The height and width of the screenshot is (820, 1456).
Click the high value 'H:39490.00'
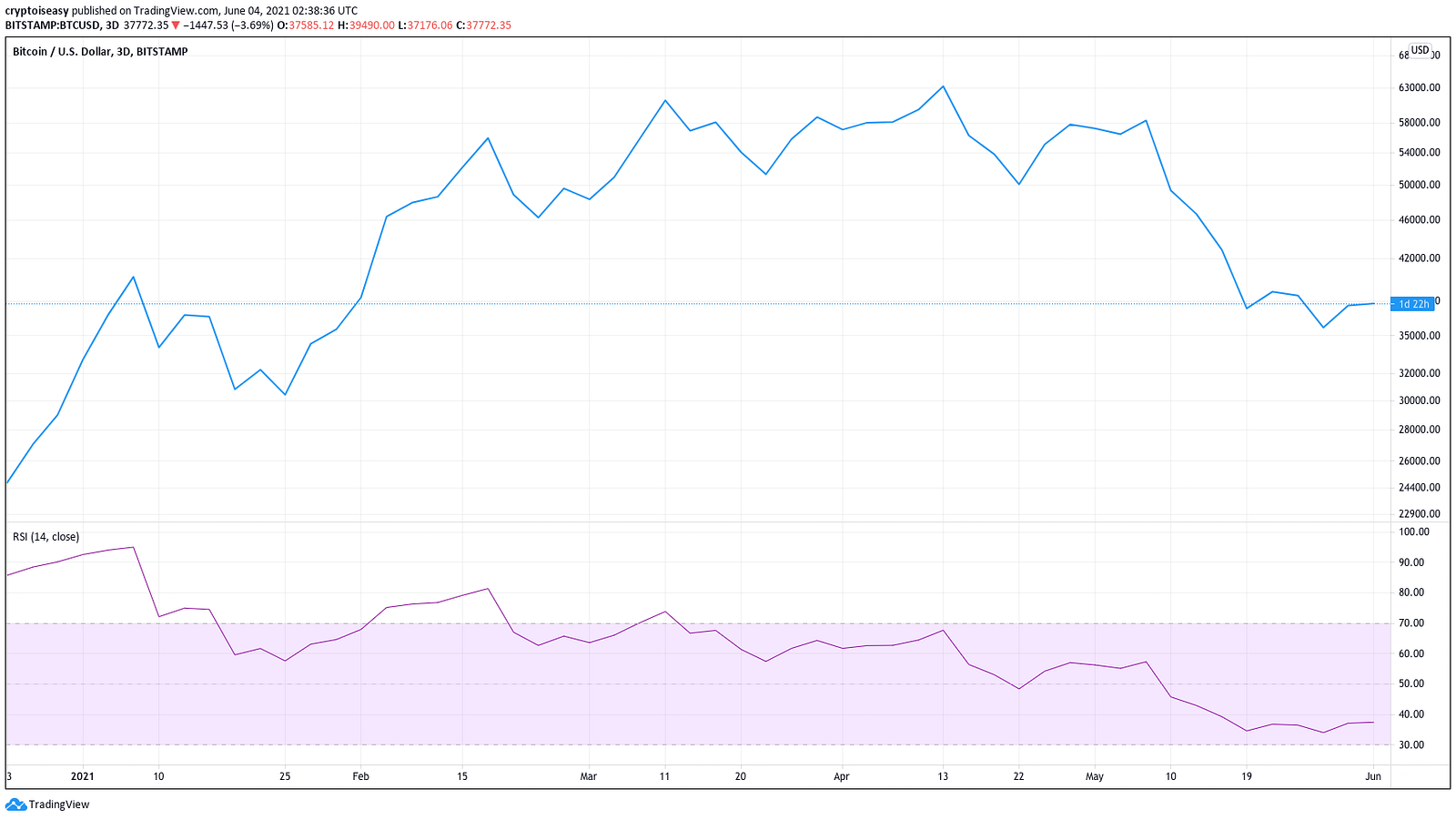(x=367, y=25)
